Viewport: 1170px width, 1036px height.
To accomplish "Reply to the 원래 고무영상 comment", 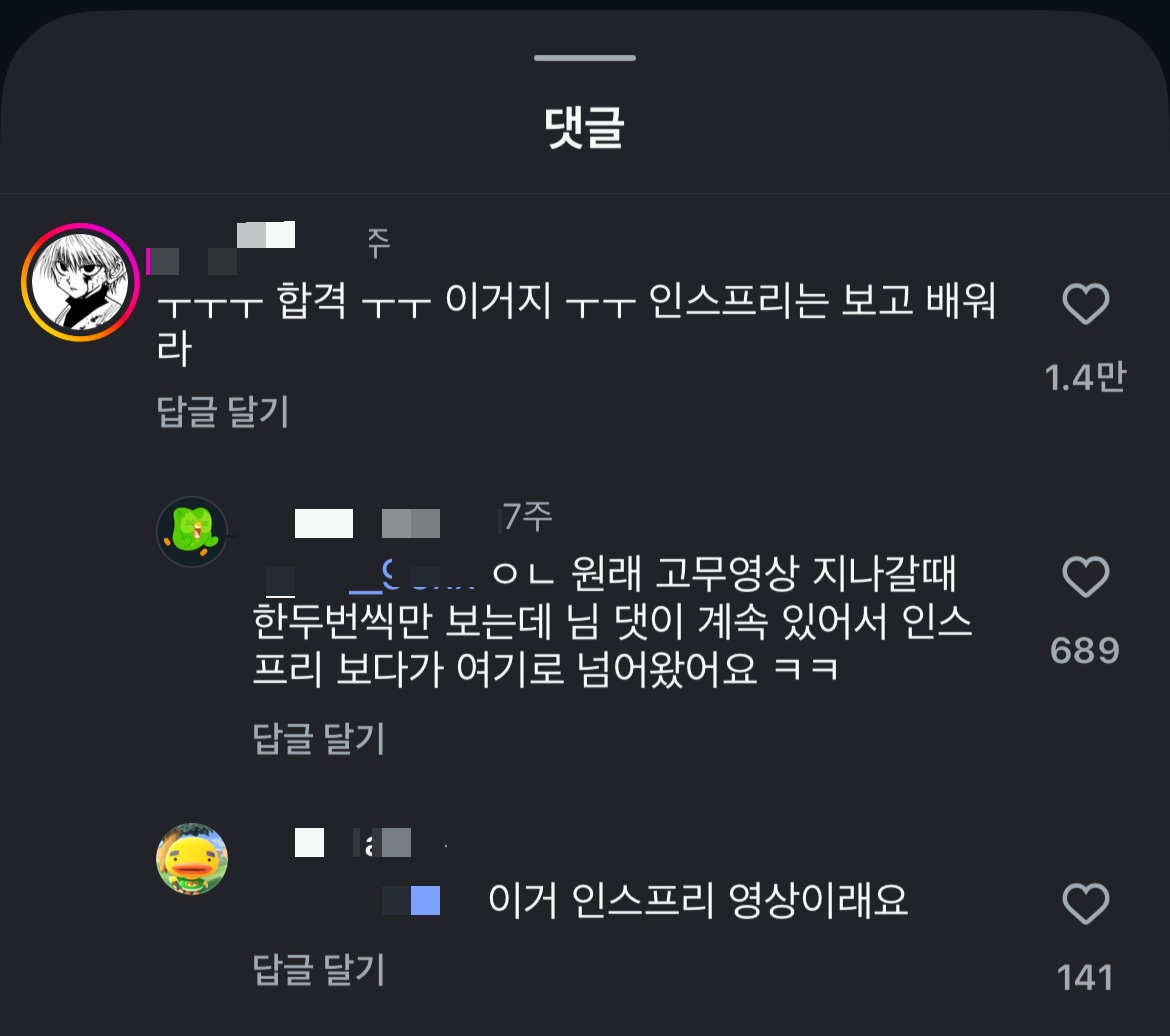I will [319, 738].
